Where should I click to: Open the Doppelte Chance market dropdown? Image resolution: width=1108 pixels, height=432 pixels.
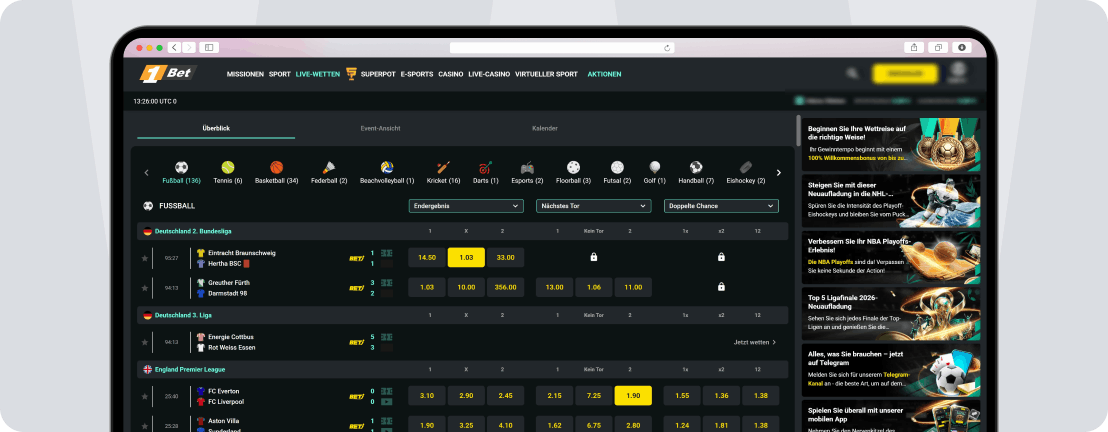721,206
